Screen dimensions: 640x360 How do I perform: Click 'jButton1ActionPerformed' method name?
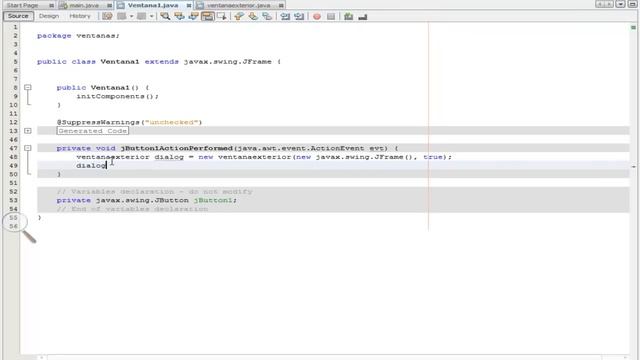click(176, 148)
